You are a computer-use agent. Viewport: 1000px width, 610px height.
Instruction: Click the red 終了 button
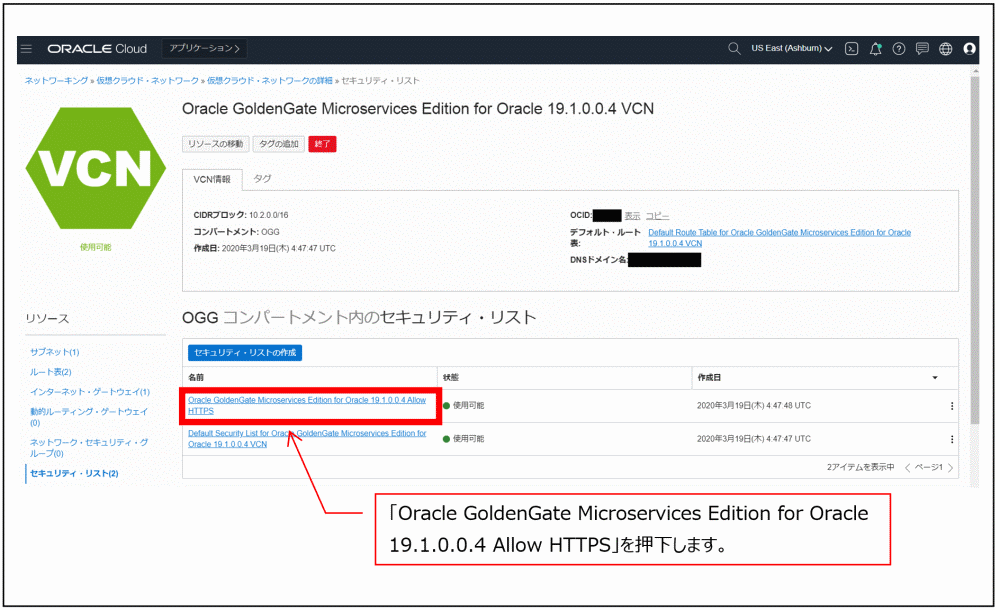pos(323,144)
